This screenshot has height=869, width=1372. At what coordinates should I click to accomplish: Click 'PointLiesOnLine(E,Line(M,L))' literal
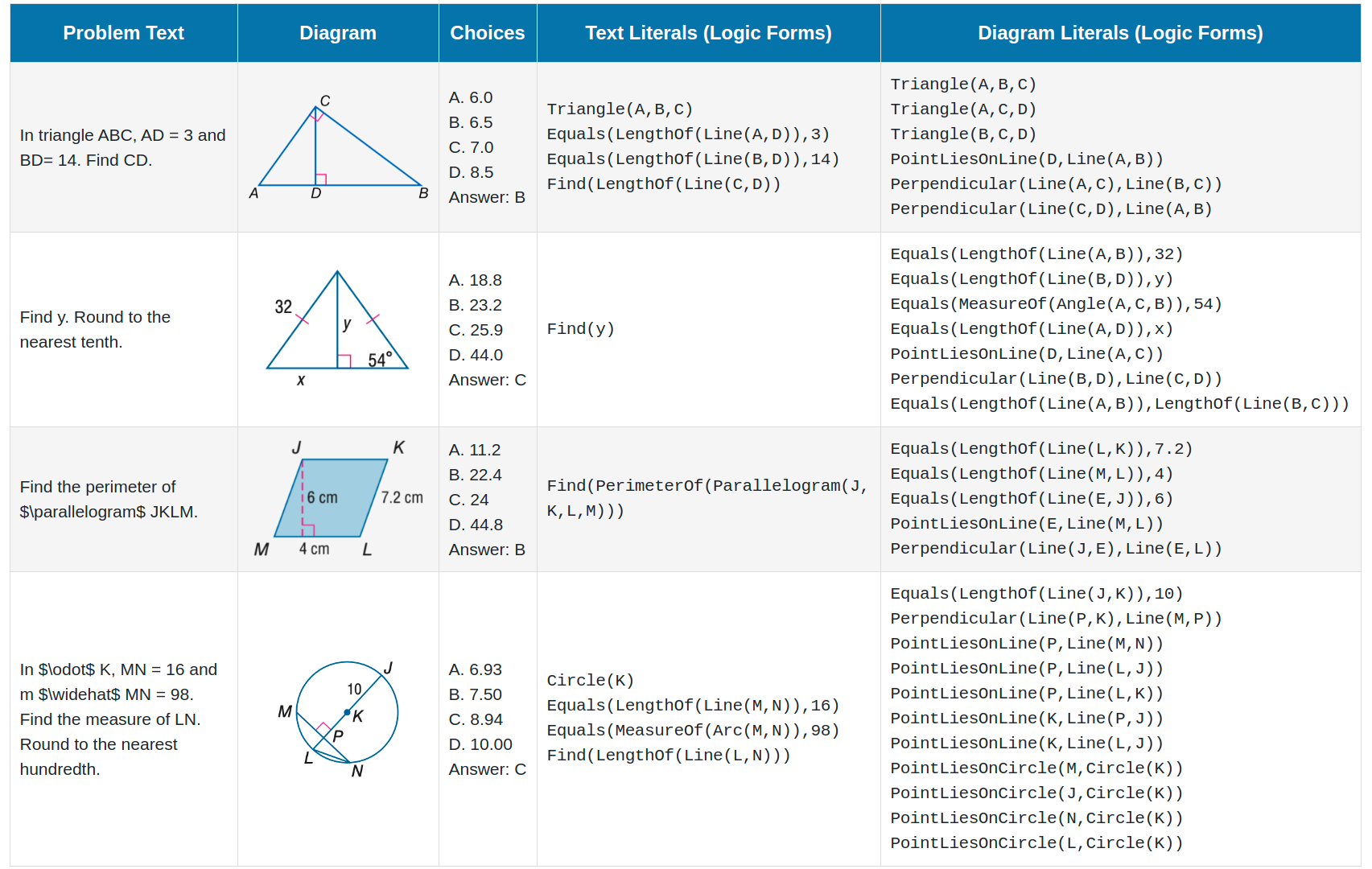[1027, 524]
